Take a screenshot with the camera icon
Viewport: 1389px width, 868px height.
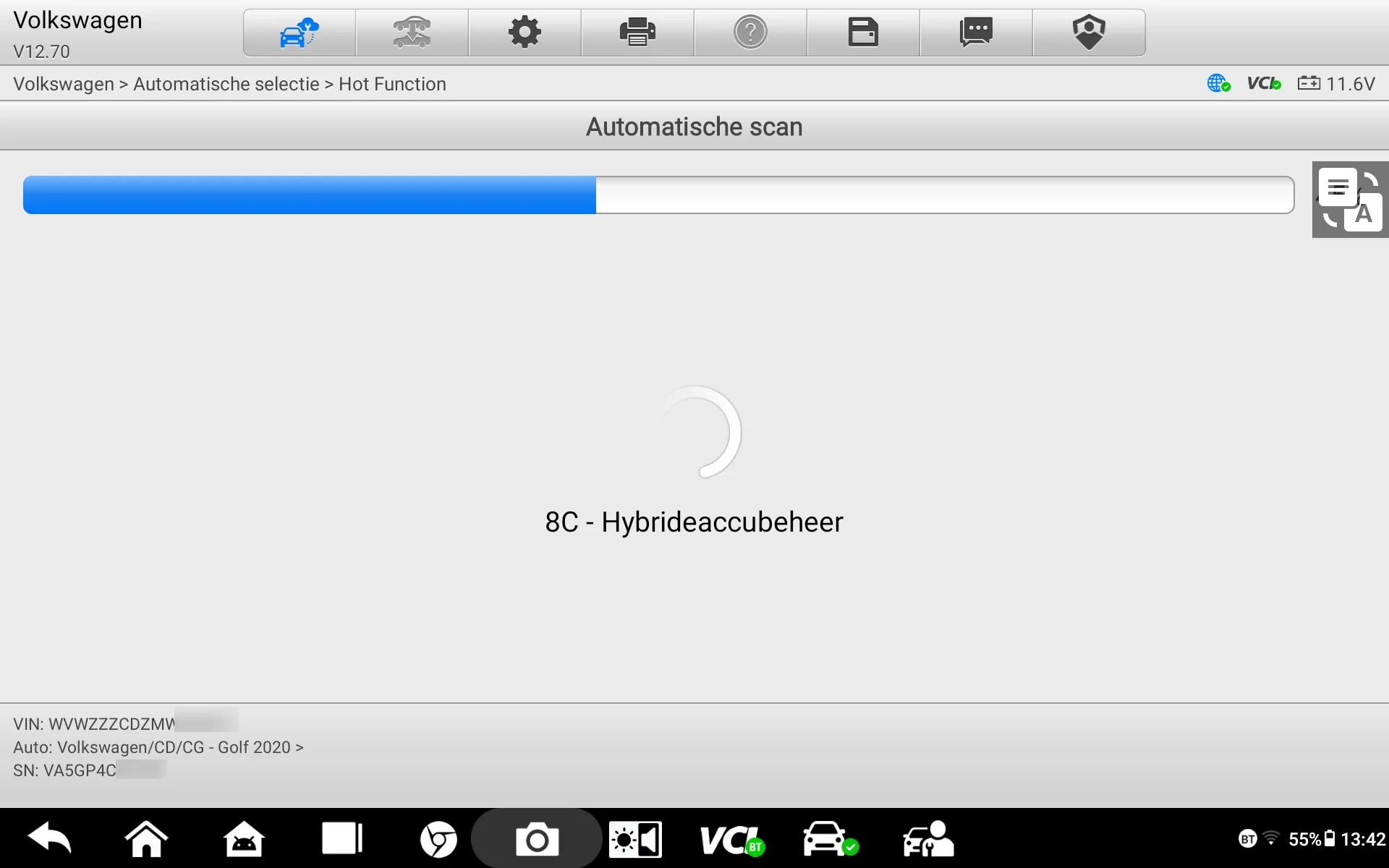(536, 839)
